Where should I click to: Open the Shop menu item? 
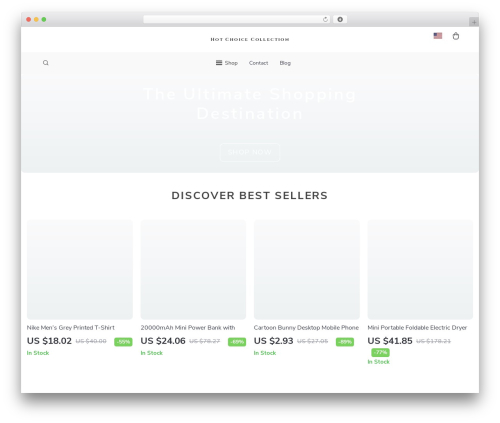(x=231, y=63)
